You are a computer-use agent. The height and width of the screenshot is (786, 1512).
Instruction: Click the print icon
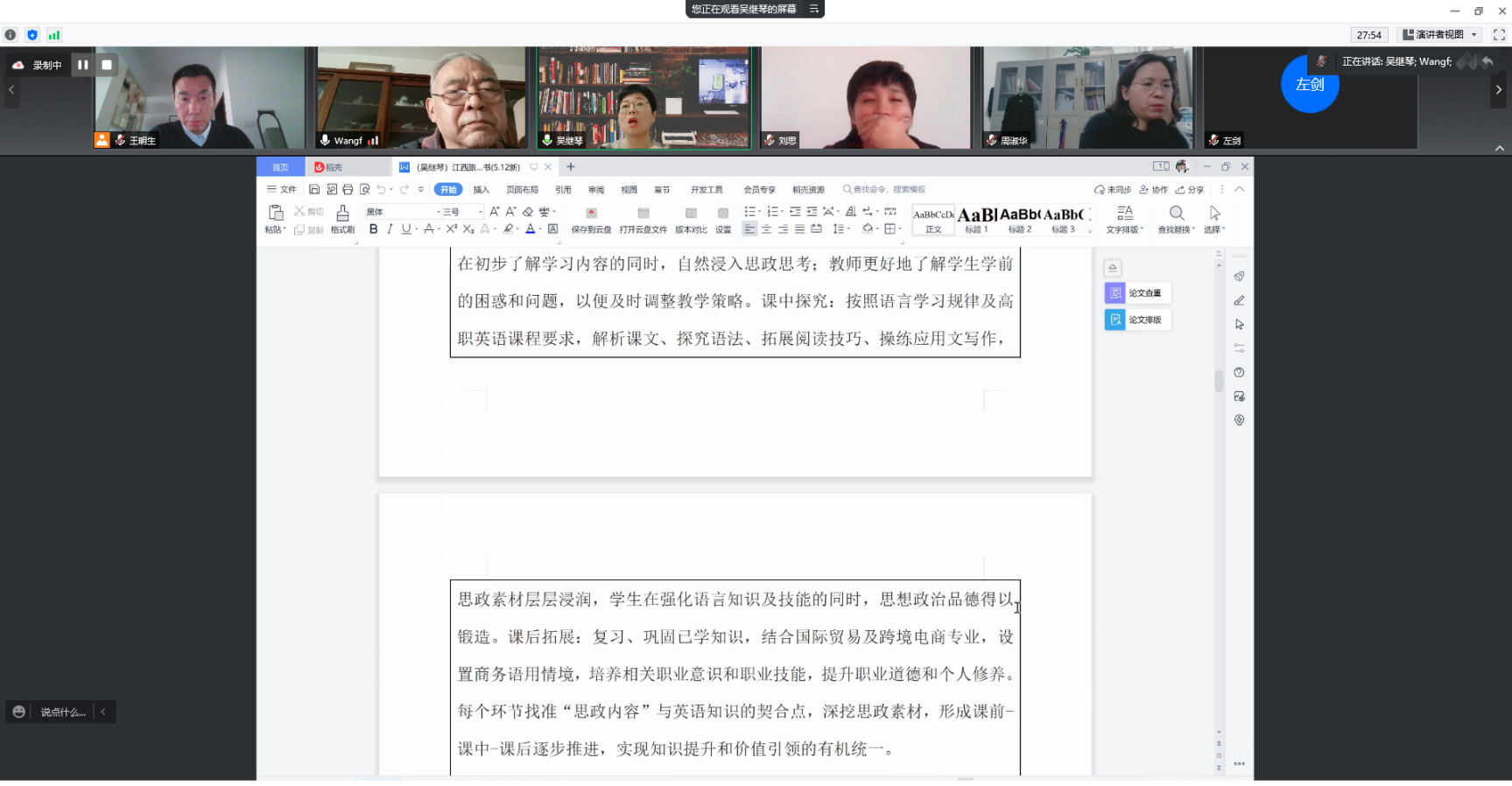coord(348,189)
